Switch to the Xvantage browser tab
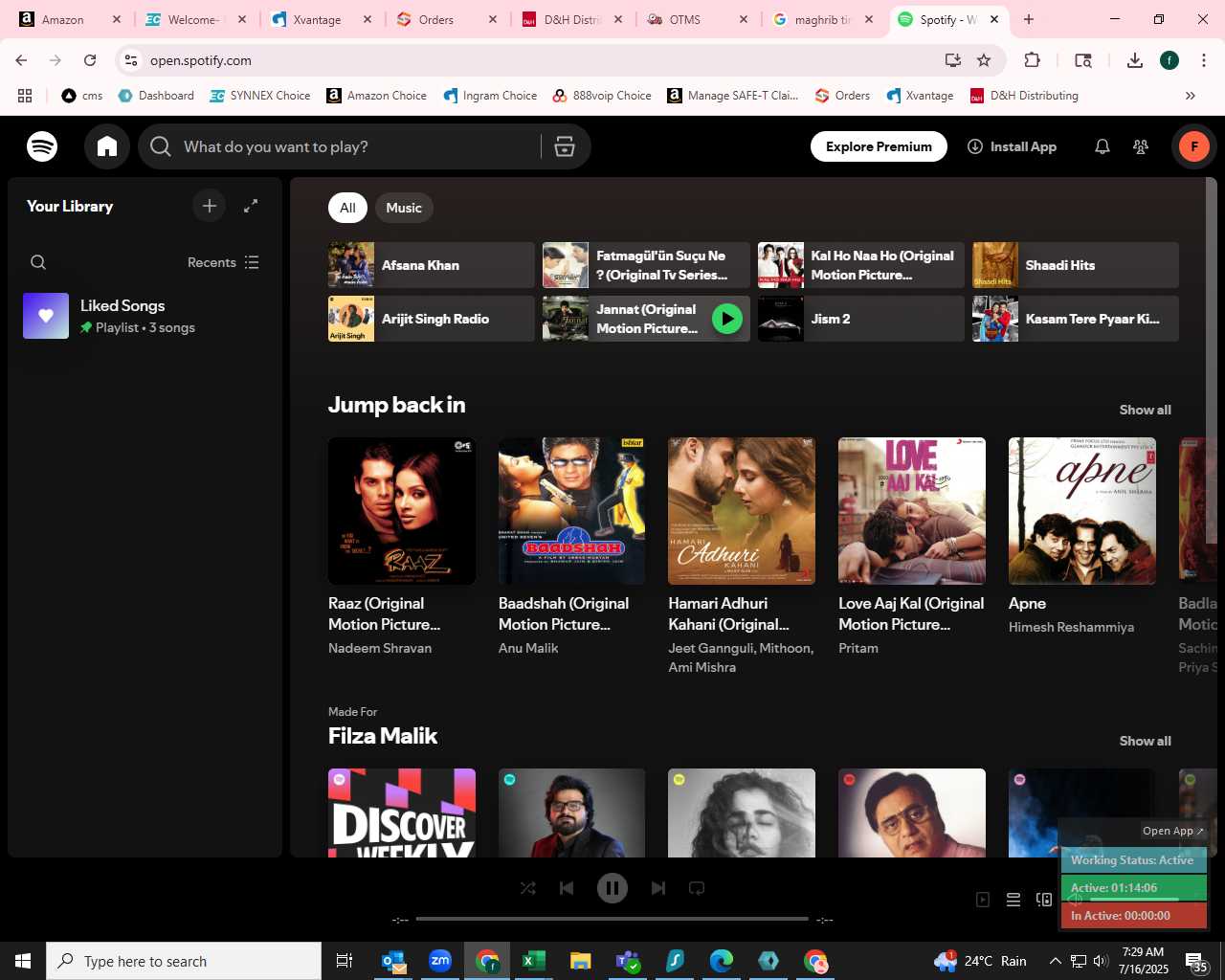The height and width of the screenshot is (980, 1225). tap(322, 19)
